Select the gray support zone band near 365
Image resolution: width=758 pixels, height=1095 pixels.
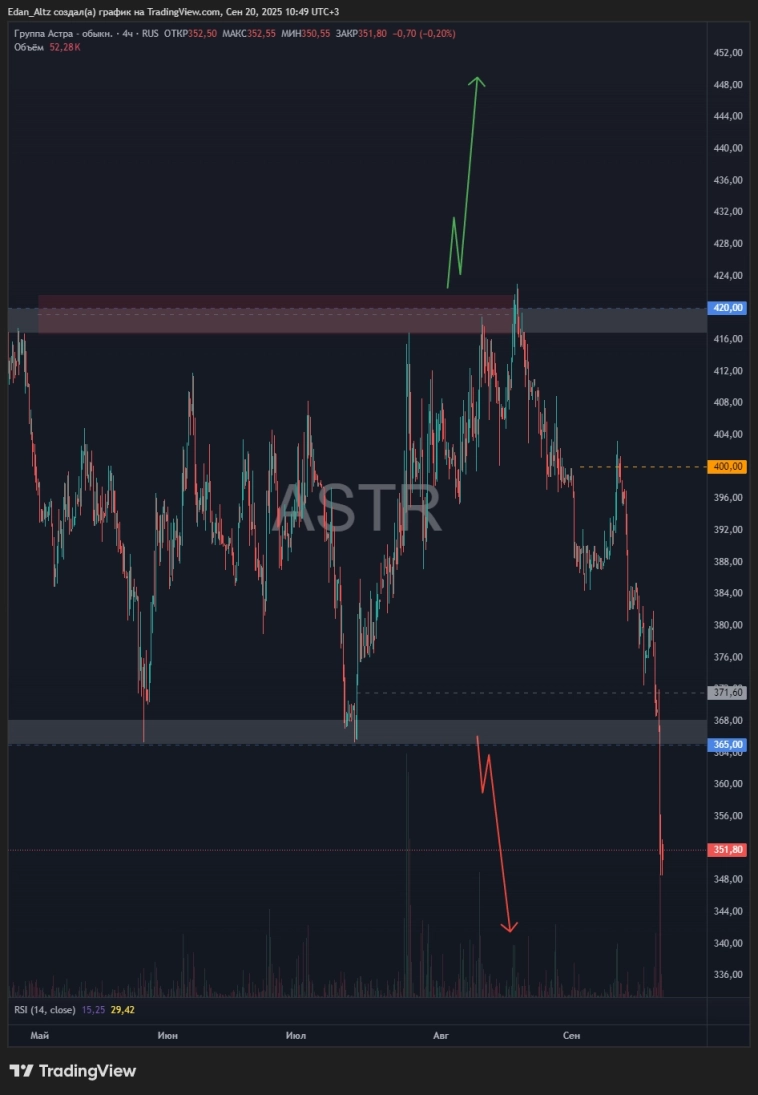250,732
